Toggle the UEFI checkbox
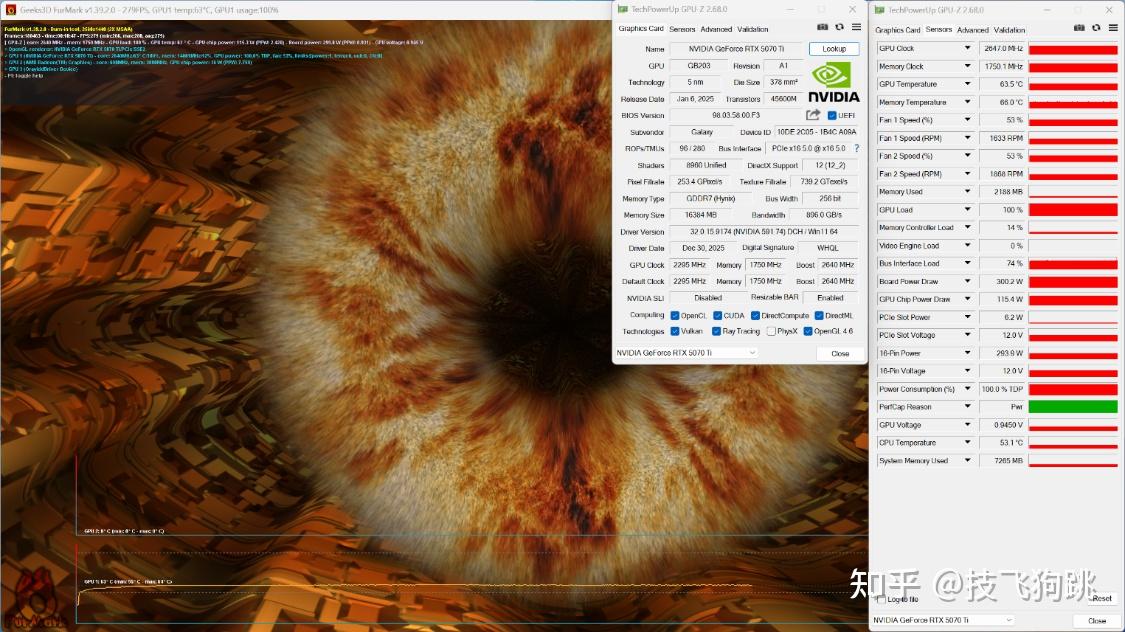Image resolution: width=1125 pixels, height=632 pixels. pos(832,115)
